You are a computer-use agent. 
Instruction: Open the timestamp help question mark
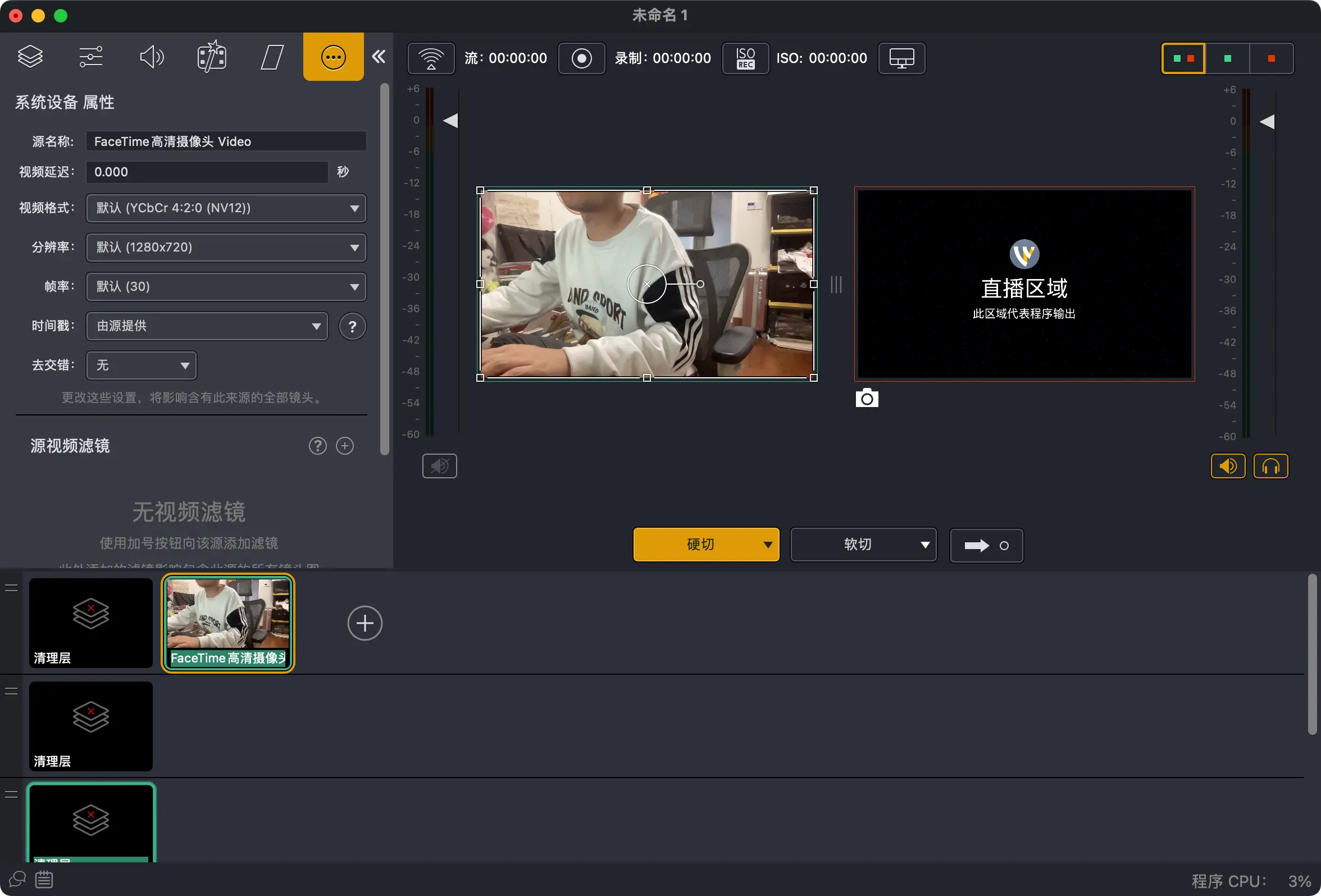click(352, 326)
